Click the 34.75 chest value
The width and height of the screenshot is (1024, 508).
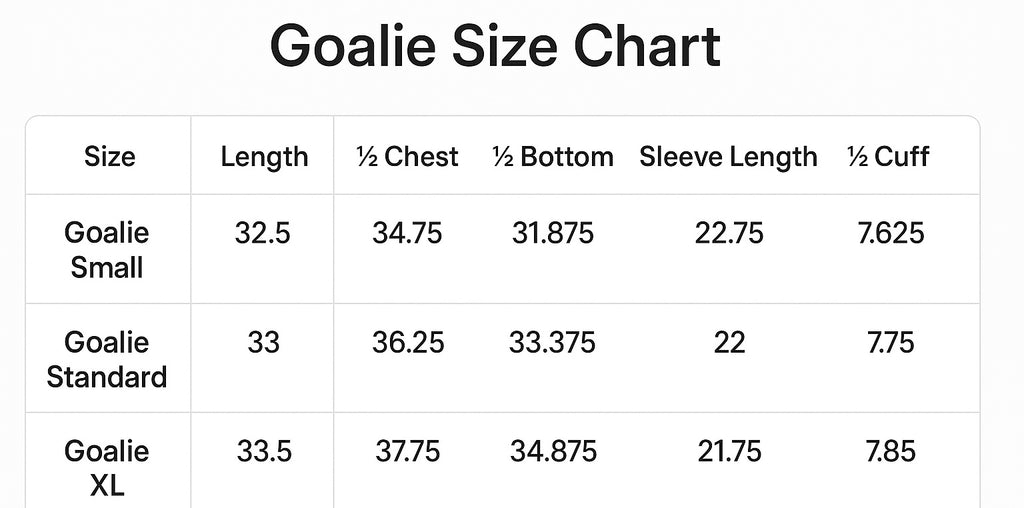coord(407,233)
